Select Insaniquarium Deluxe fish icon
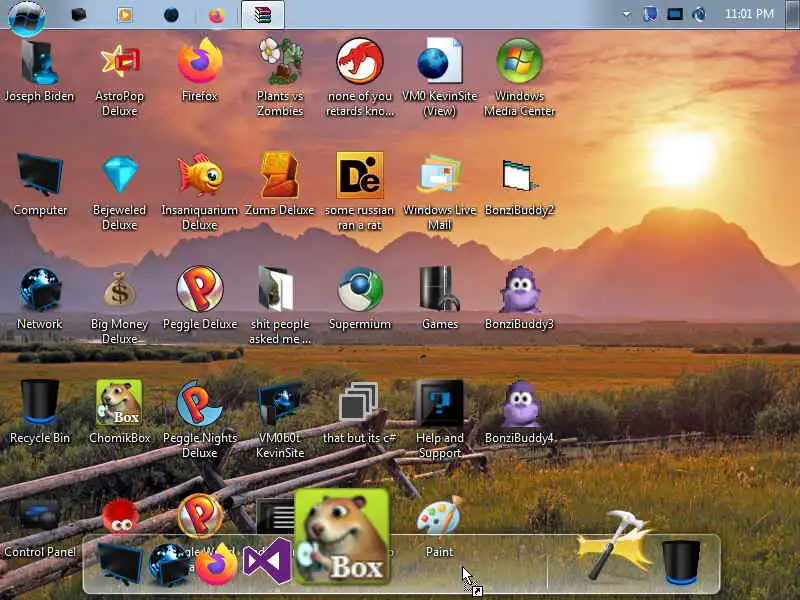Viewport: 800px width, 600px height. [199, 192]
